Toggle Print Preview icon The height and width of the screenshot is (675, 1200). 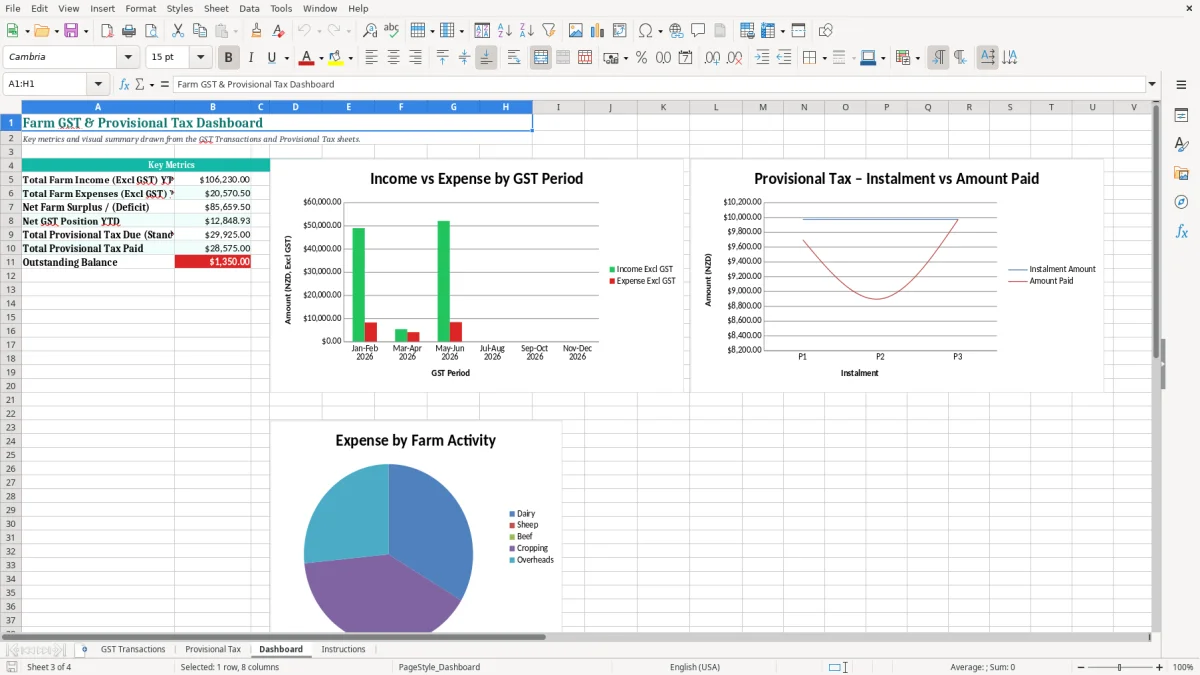coord(151,31)
